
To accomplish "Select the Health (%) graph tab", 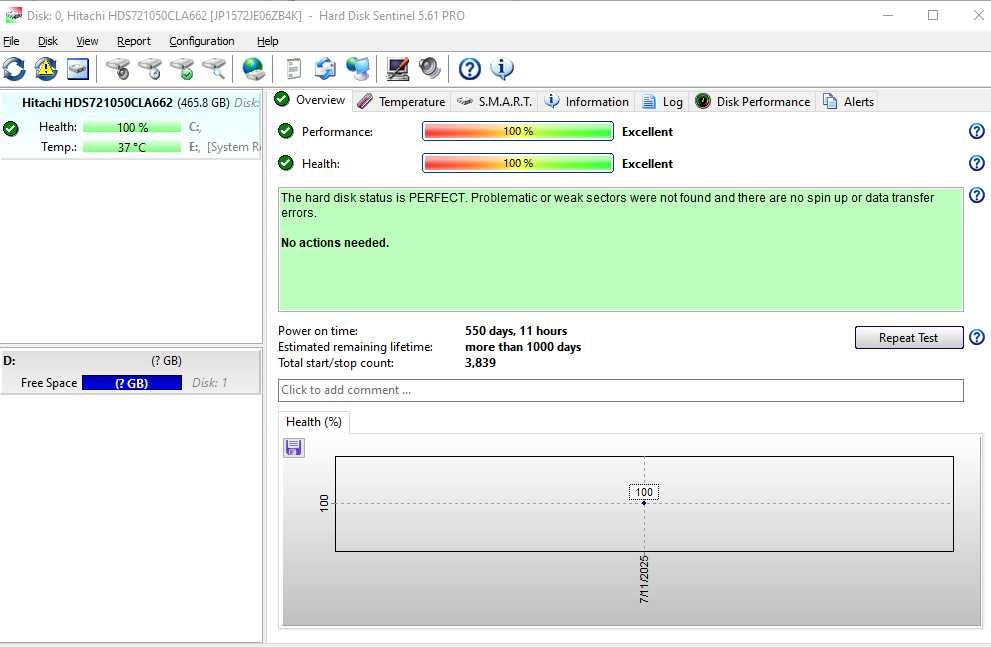I will (313, 422).
